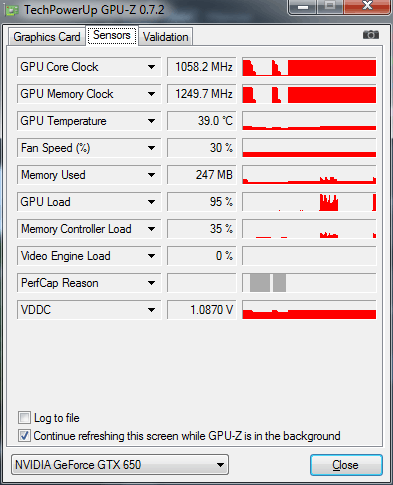
Task: Click the GPU-Z title bar app icon
Action: (12, 10)
